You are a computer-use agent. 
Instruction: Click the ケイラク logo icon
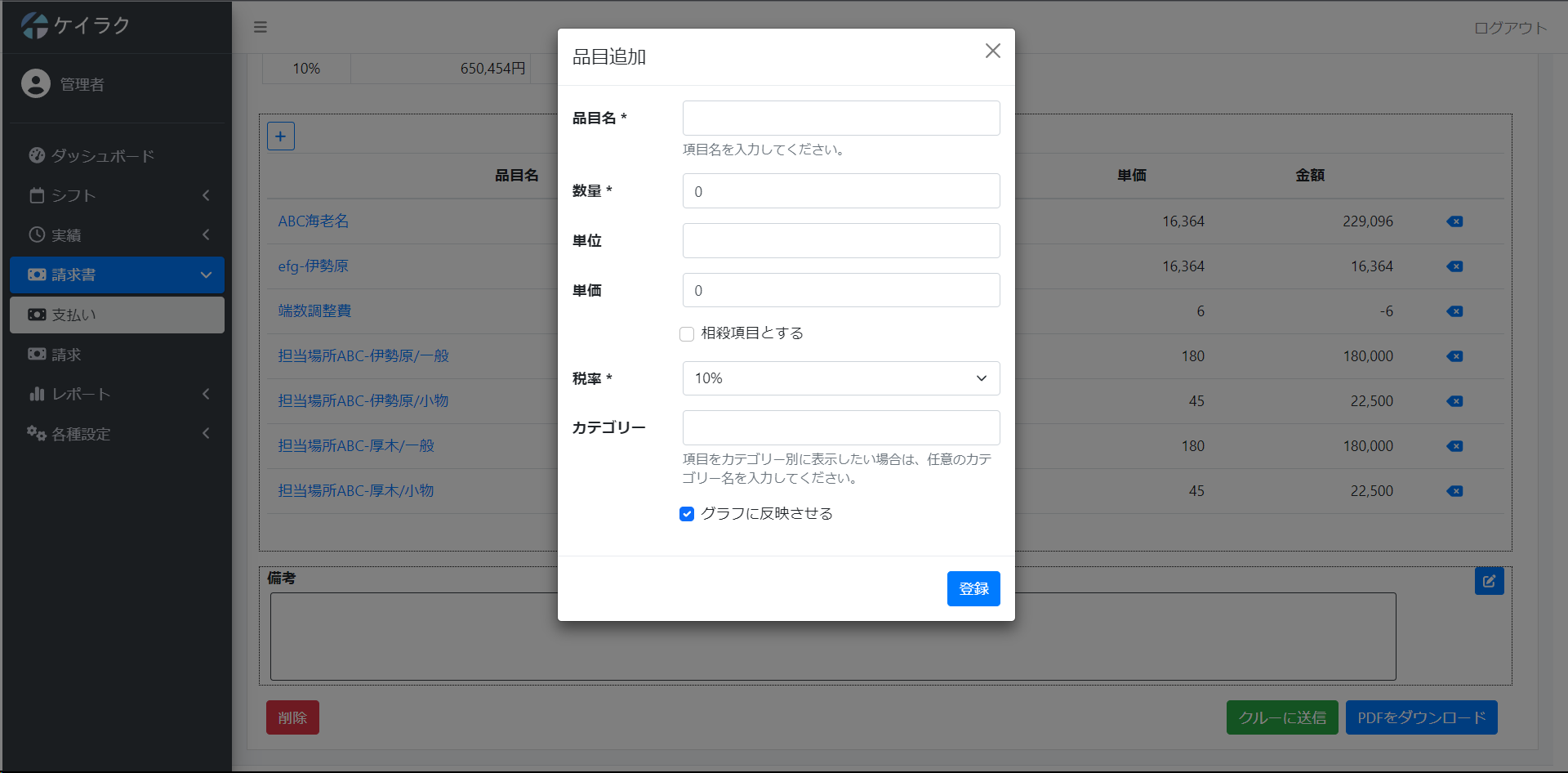coord(35,25)
